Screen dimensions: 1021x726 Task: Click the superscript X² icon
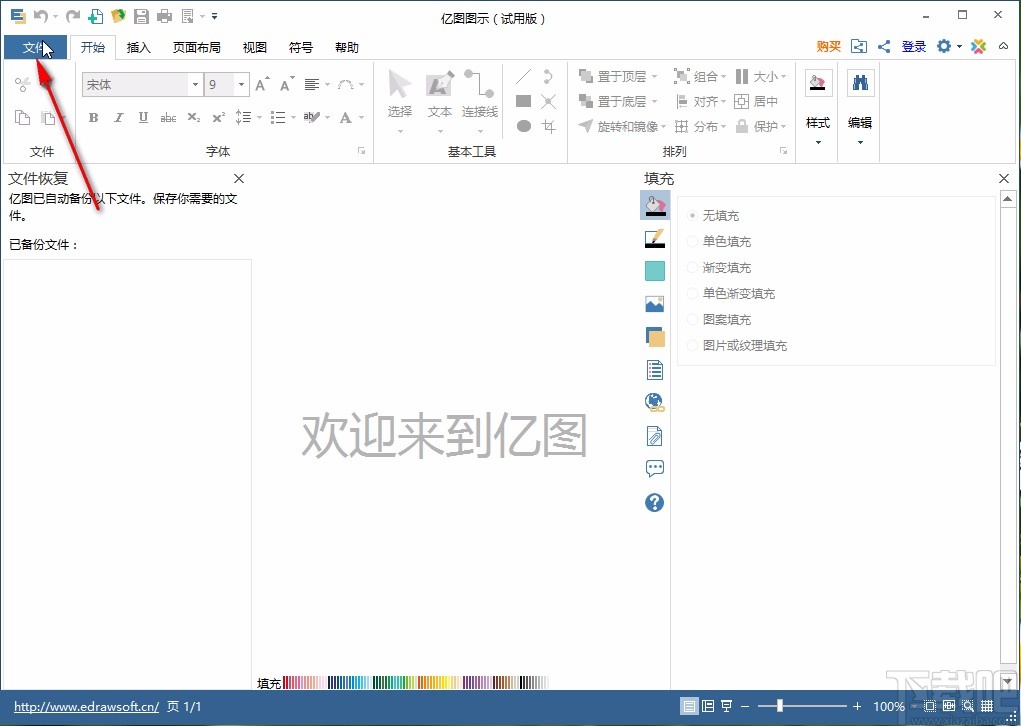(219, 117)
